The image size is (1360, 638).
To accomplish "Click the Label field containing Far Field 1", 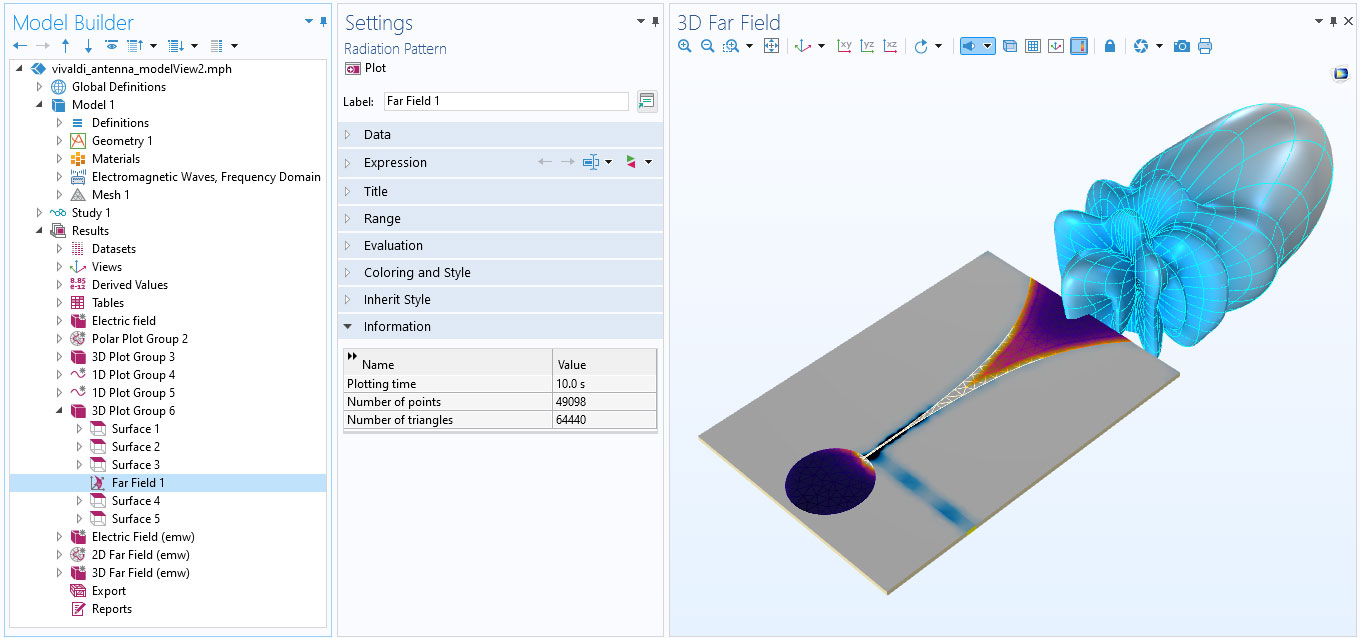I will tap(505, 101).
